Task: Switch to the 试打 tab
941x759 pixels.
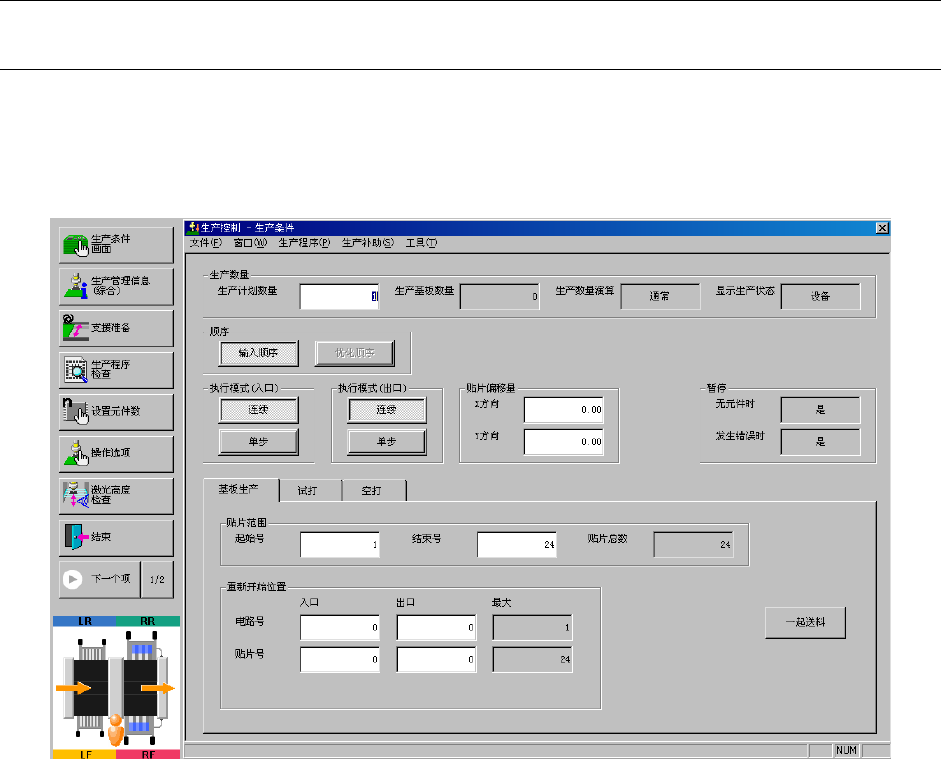Action: [x=310, y=491]
